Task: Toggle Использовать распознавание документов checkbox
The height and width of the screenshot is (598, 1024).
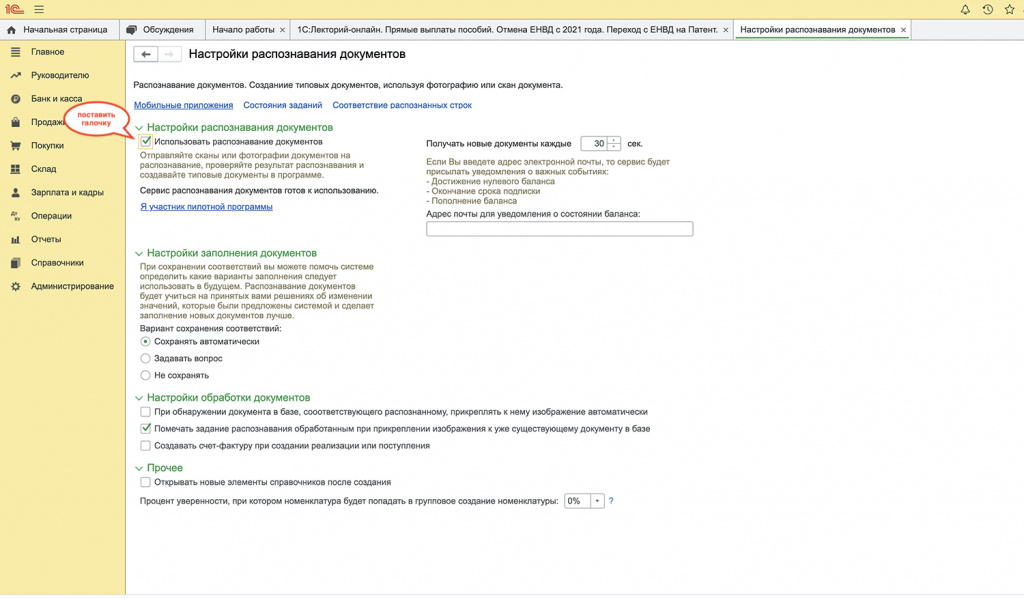Action: click(x=146, y=142)
